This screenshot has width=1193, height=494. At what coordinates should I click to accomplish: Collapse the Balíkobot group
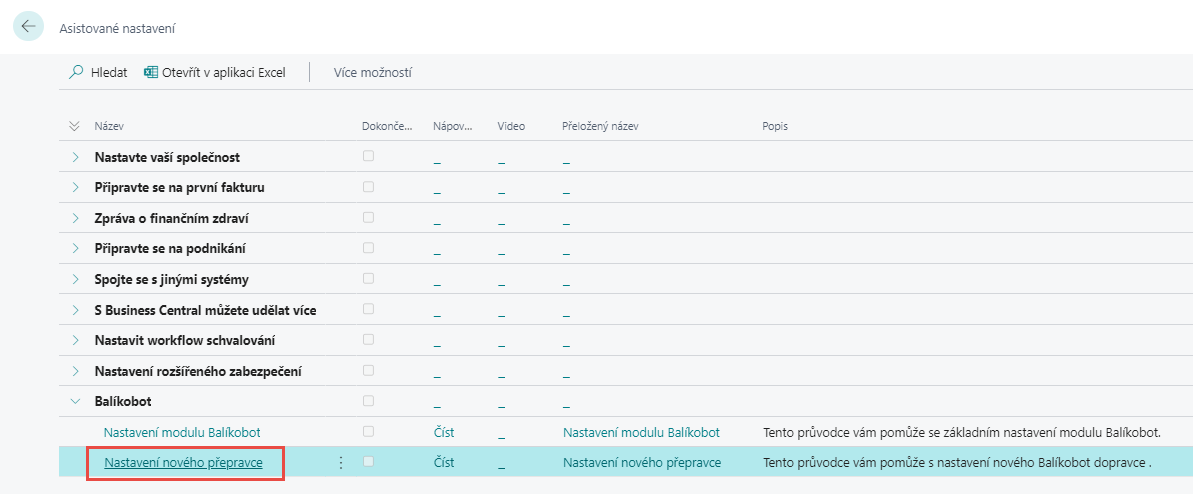75,402
